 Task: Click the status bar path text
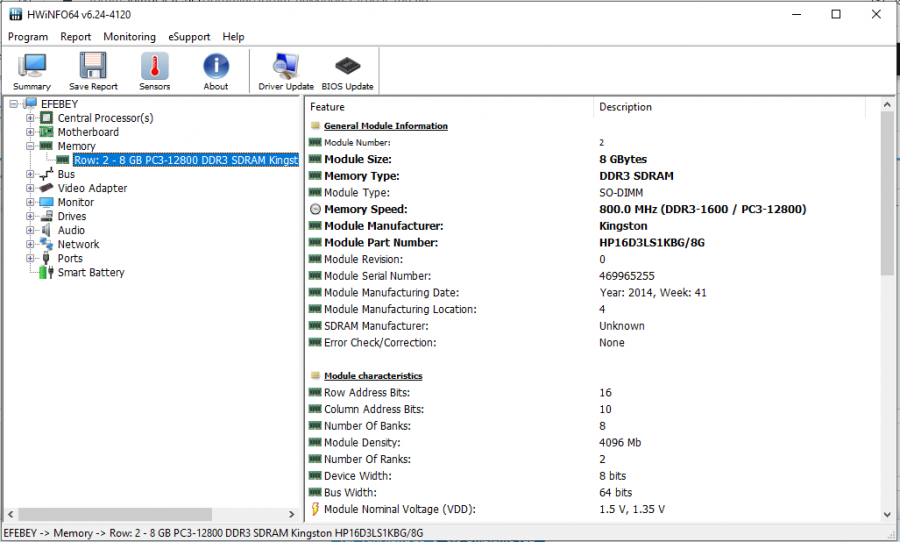coord(214,533)
